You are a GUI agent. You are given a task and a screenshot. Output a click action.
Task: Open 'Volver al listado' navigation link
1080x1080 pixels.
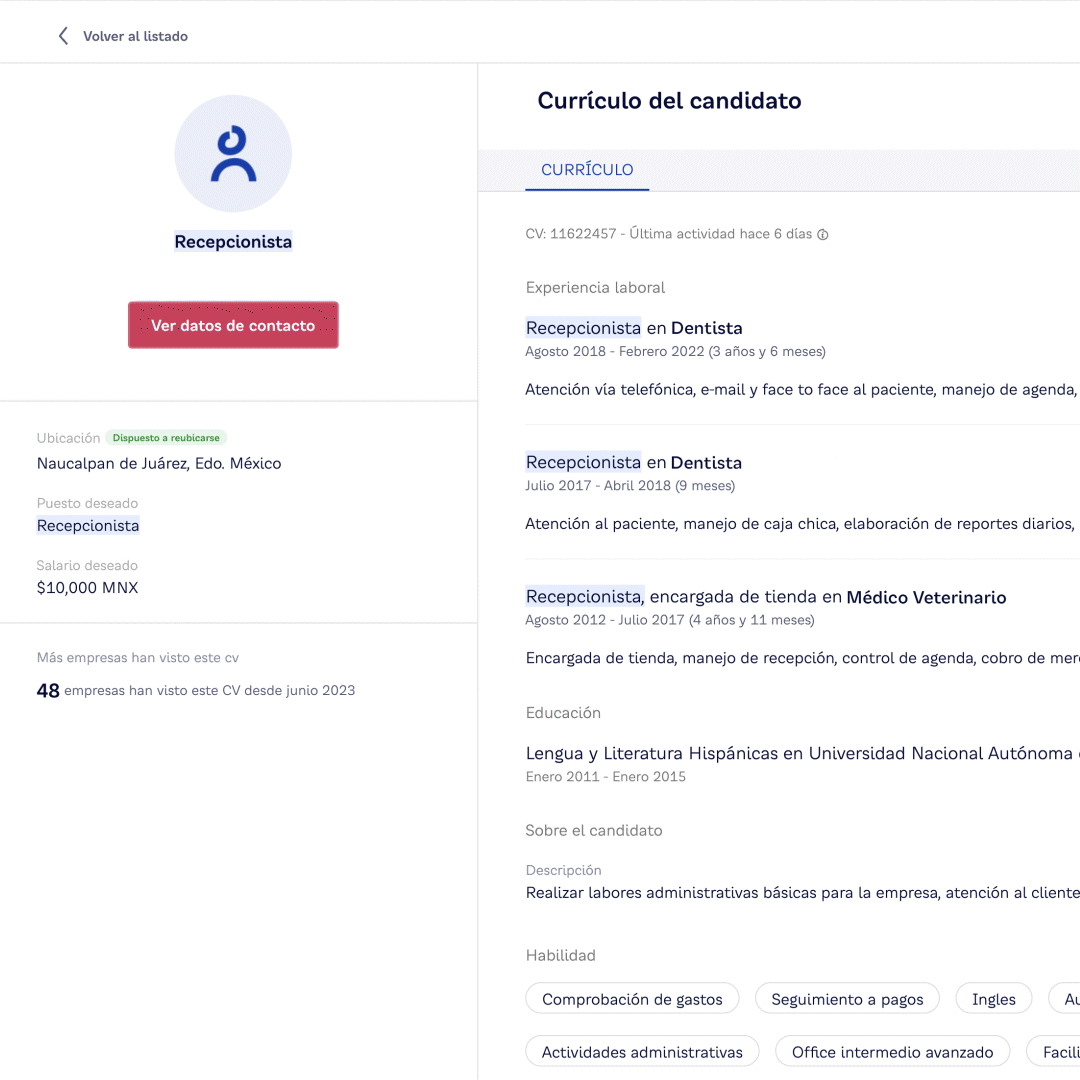pyautogui.click(x=135, y=36)
